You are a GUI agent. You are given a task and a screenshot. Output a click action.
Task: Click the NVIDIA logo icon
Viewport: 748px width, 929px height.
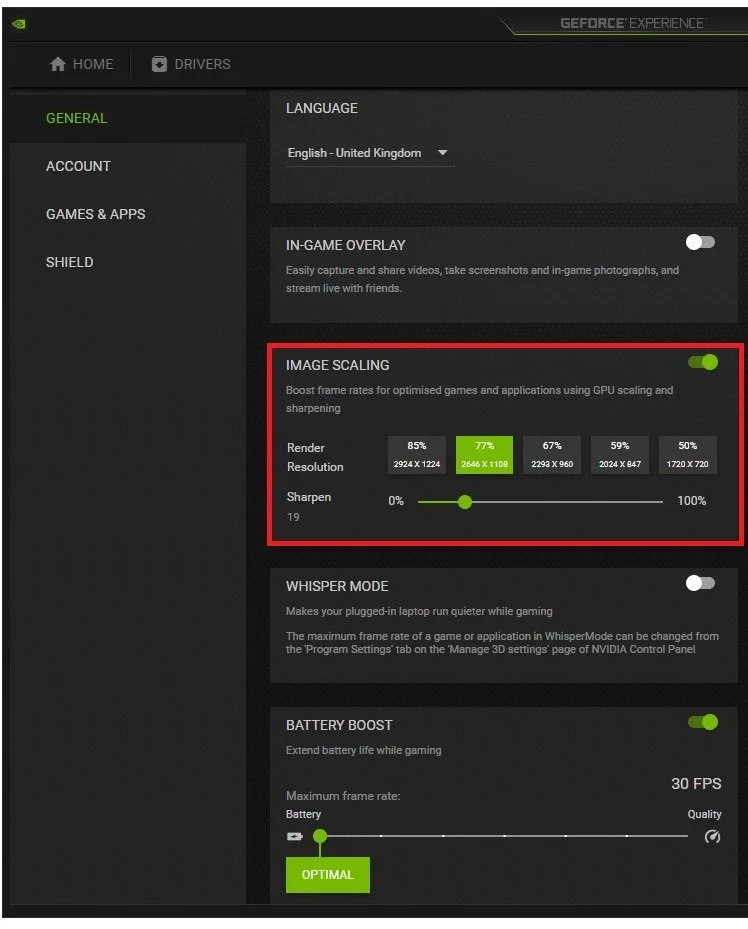[x=18, y=24]
